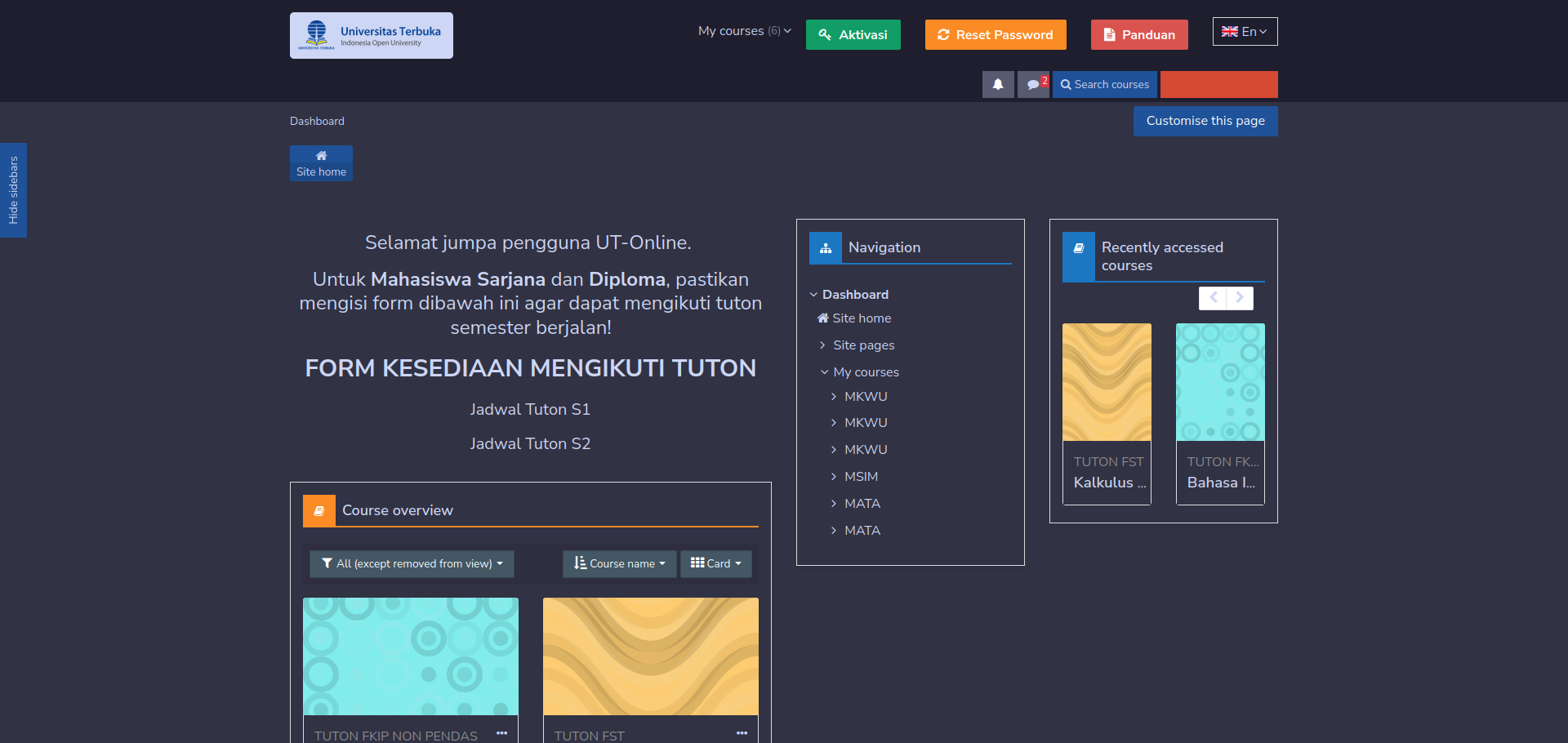Click the red user menu block
The image size is (1568, 743).
pos(1219,84)
